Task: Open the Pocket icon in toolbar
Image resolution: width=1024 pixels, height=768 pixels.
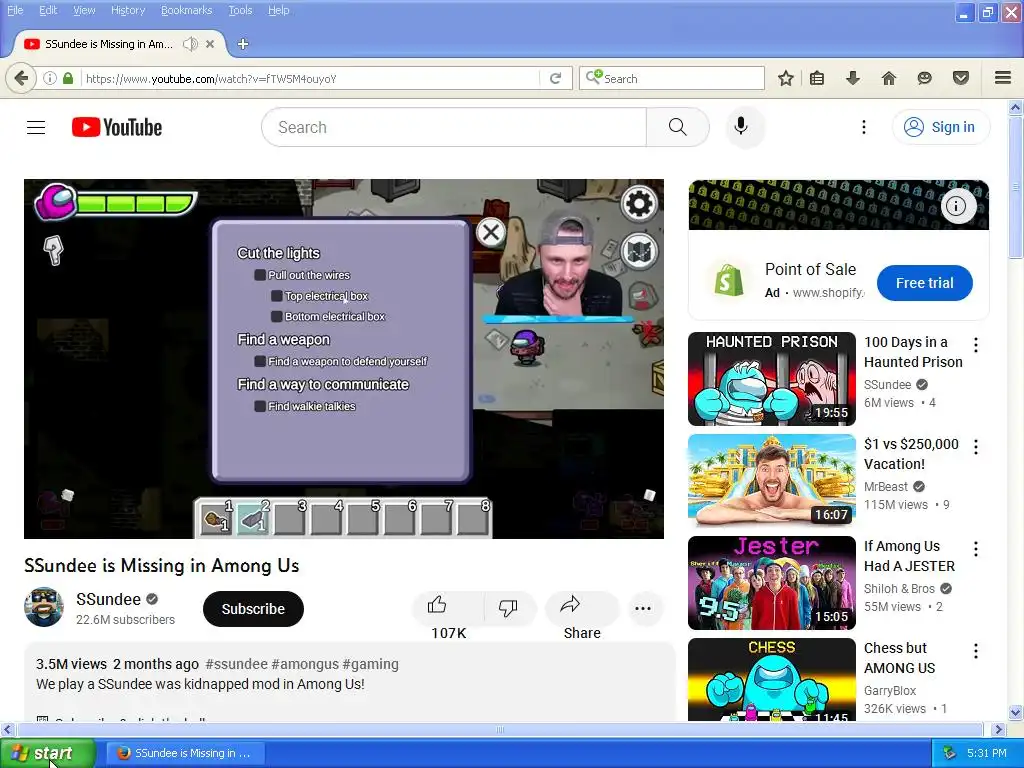Action: (960, 78)
